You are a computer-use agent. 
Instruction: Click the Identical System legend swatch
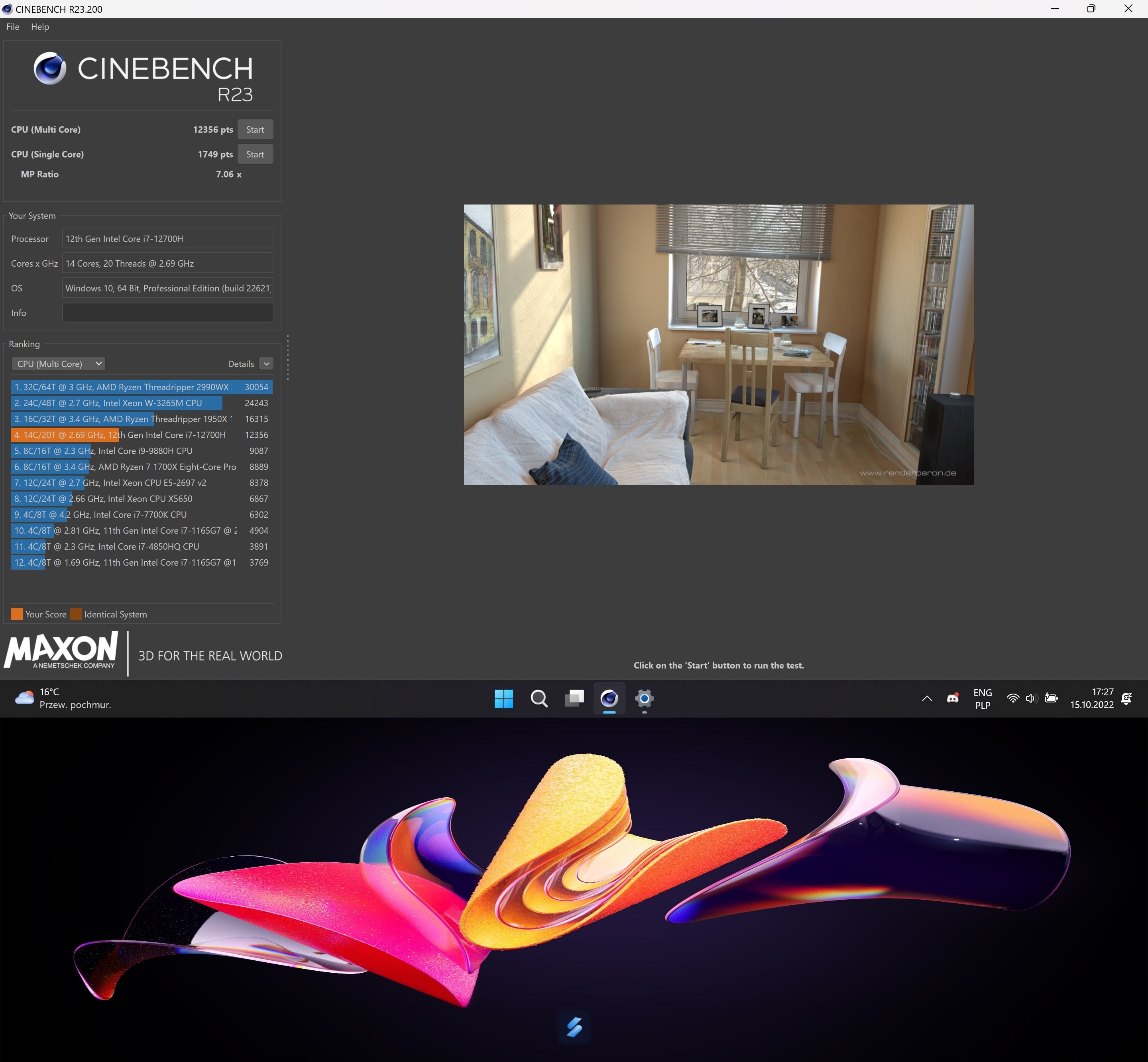[x=76, y=614]
